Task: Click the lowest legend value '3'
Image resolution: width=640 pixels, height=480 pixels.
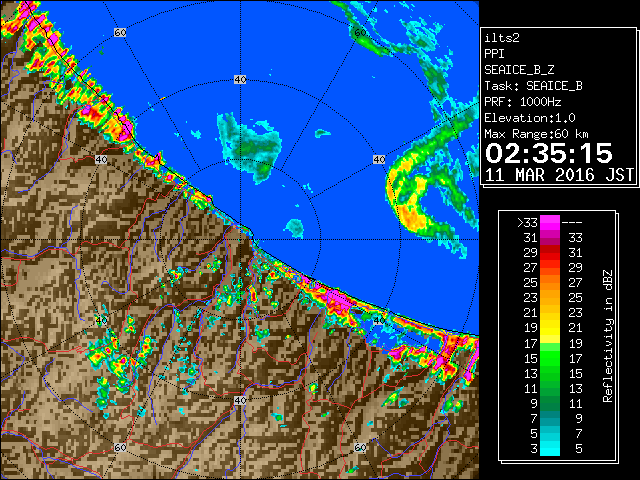Action: 534,449
